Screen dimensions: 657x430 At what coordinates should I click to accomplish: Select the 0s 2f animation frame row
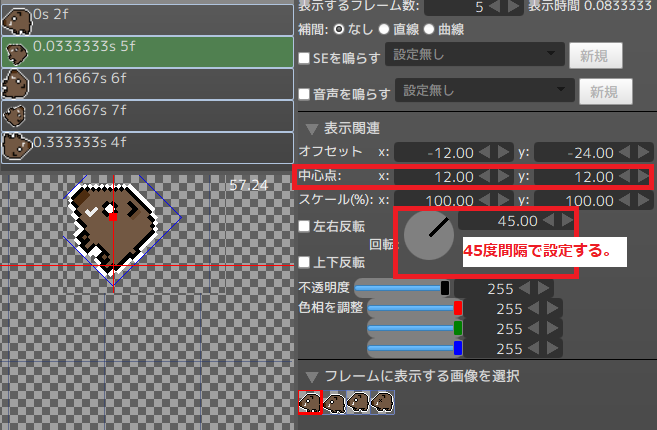147,20
